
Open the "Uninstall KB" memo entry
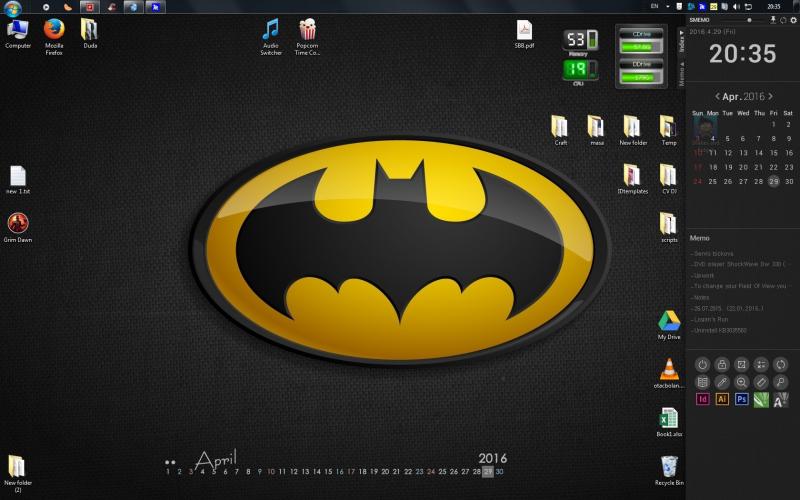719,331
